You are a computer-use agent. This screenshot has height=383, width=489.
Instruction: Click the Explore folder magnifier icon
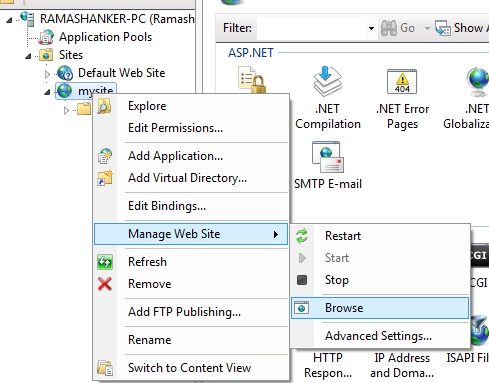pos(104,106)
